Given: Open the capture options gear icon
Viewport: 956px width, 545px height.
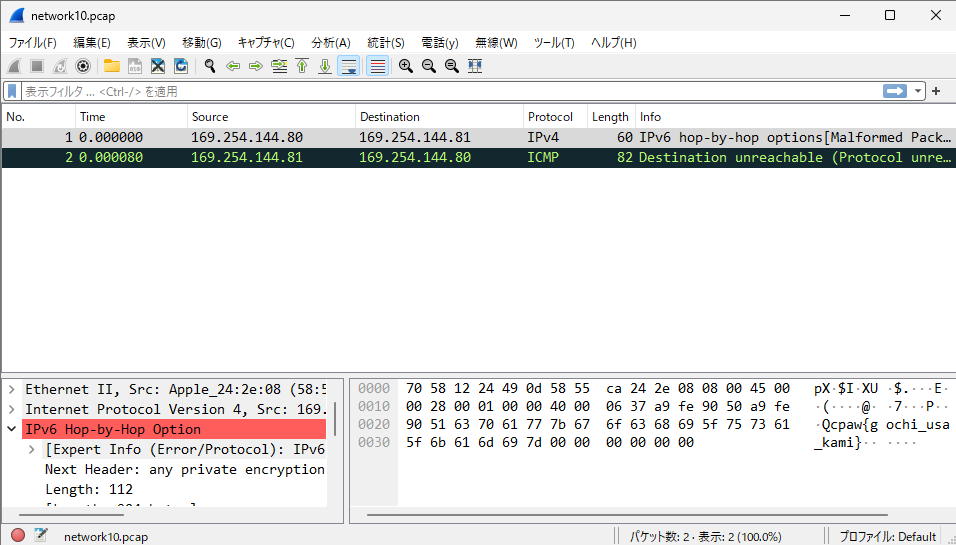Looking at the screenshot, I should [83, 66].
